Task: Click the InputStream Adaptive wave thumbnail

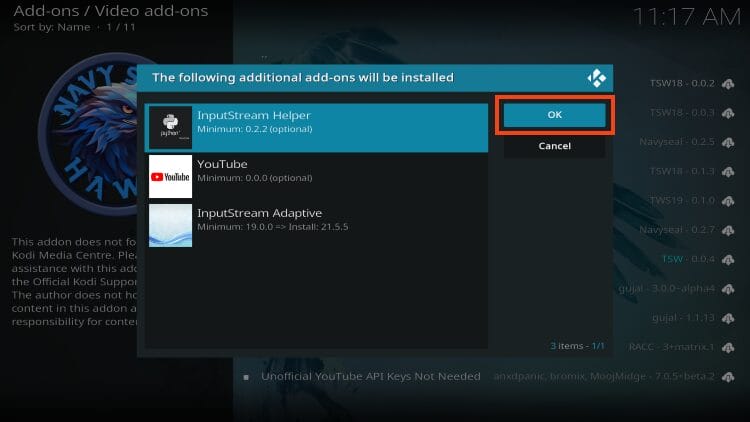Action: [170, 225]
